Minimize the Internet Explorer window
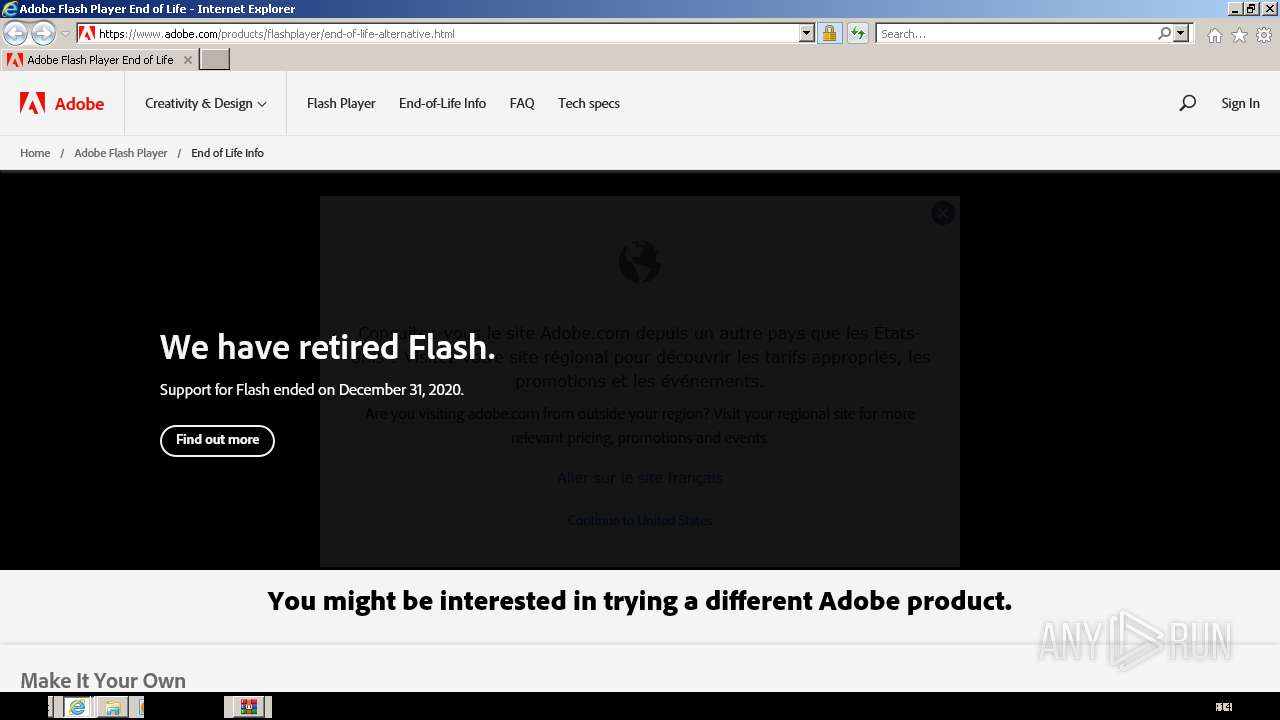1280x720 pixels. point(1234,8)
